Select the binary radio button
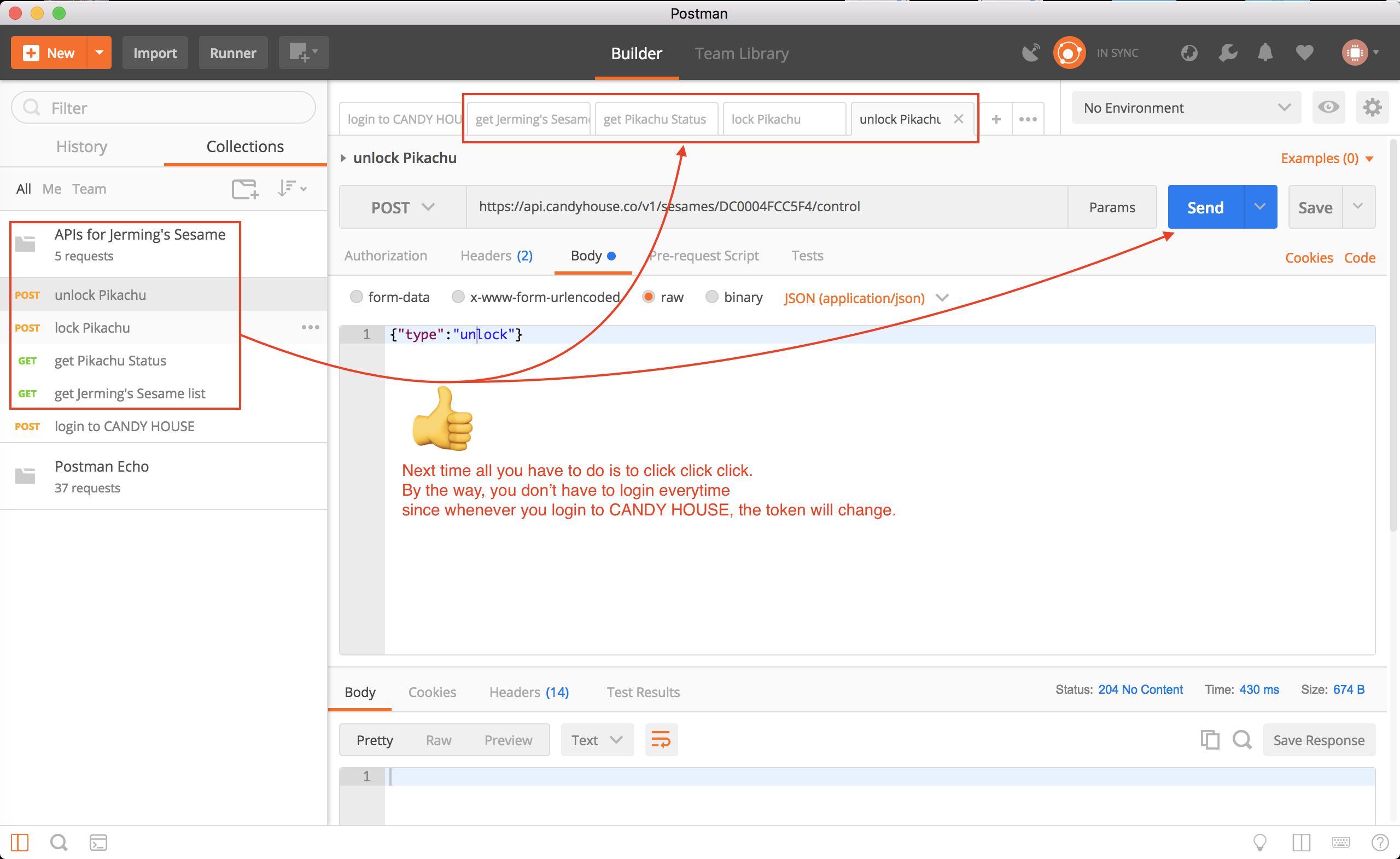 712,297
